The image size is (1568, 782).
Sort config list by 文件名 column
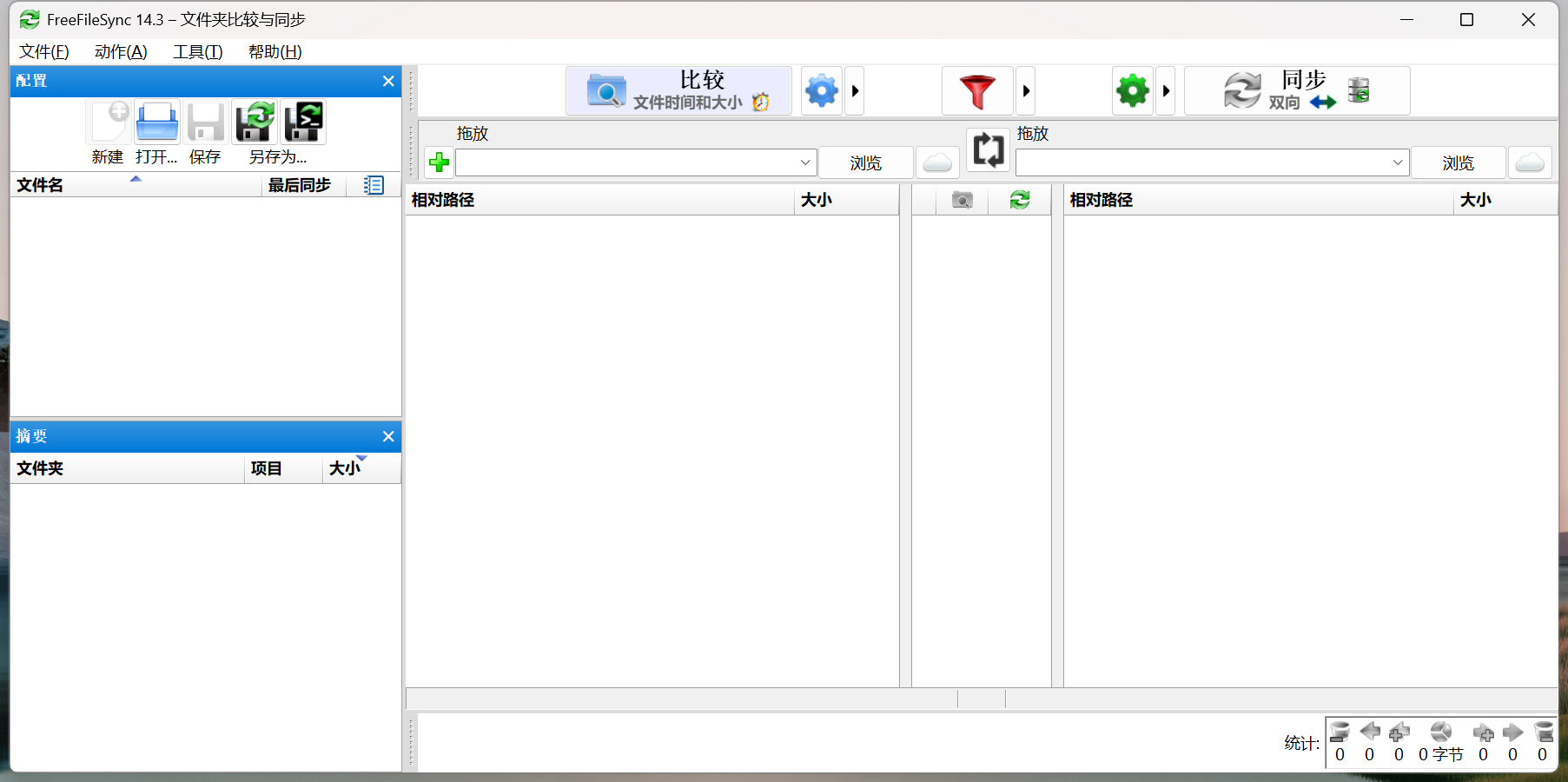136,185
